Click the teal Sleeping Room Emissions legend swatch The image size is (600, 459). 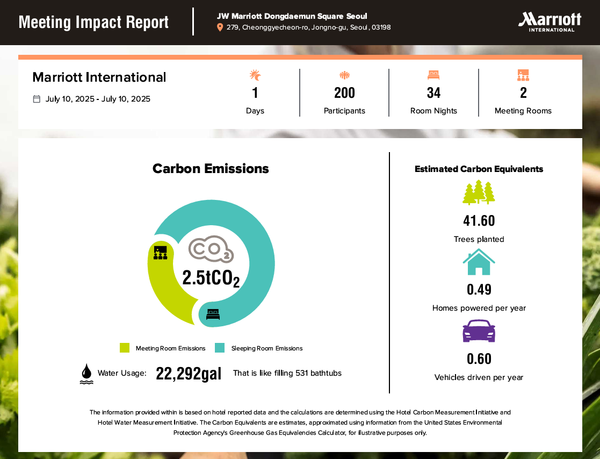pos(220,348)
